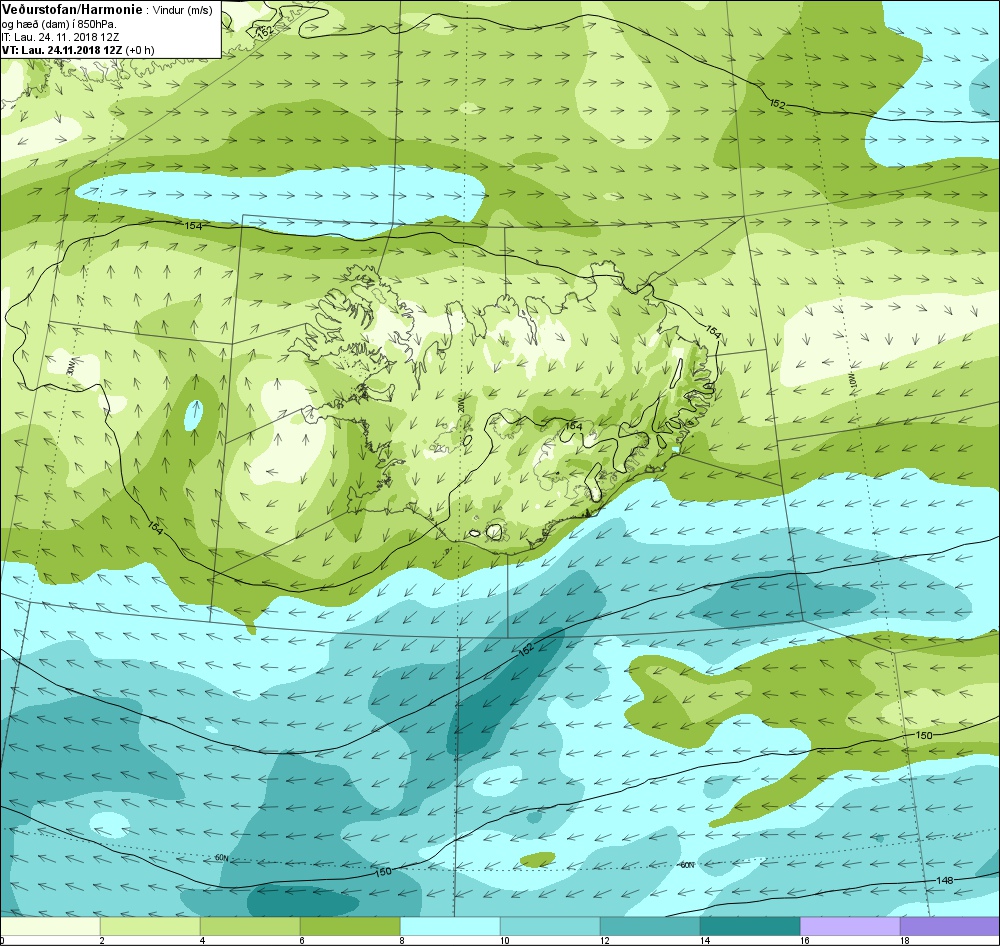This screenshot has width=1000, height=946.
Task: Click the '154' contour label on the southeast Iceland glacier
Action: [x=574, y=425]
